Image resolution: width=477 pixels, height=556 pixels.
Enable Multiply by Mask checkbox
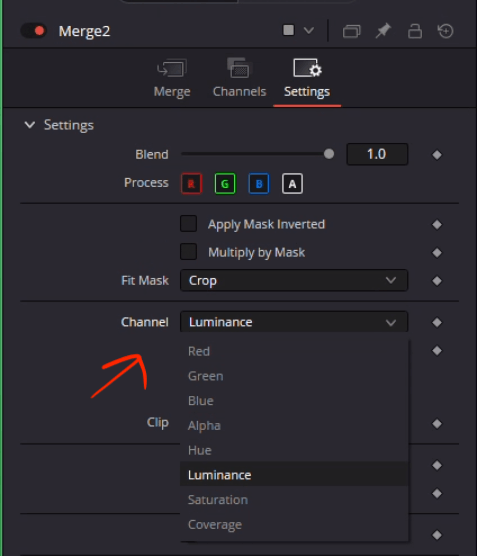[x=188, y=252]
